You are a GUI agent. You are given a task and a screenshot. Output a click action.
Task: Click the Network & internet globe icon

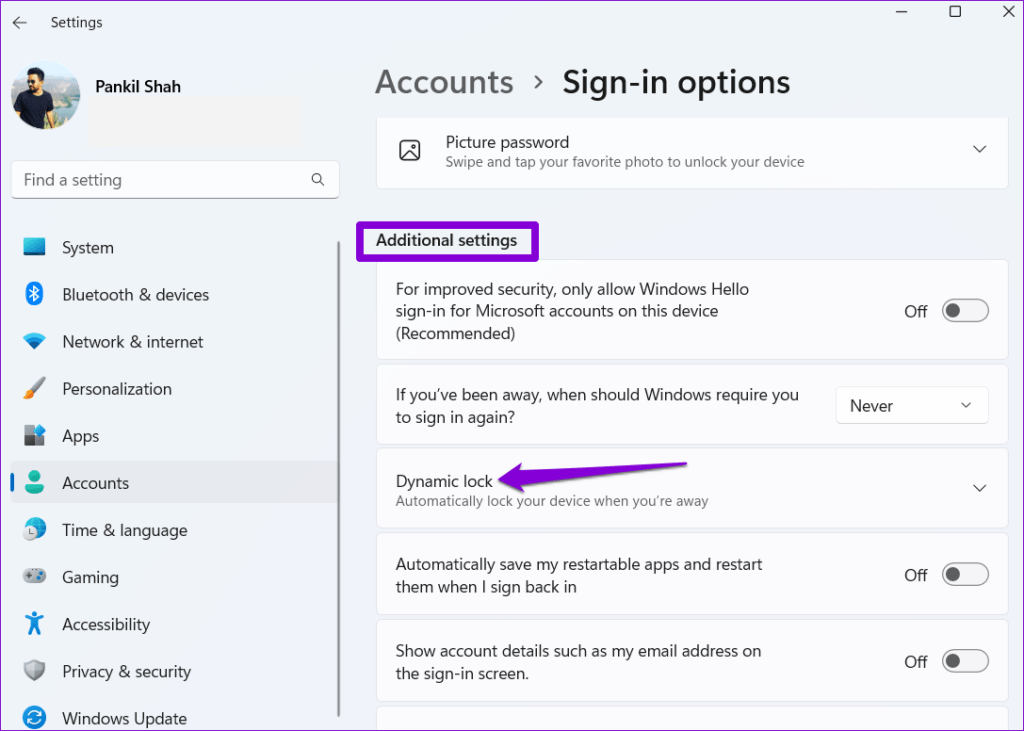coord(32,341)
